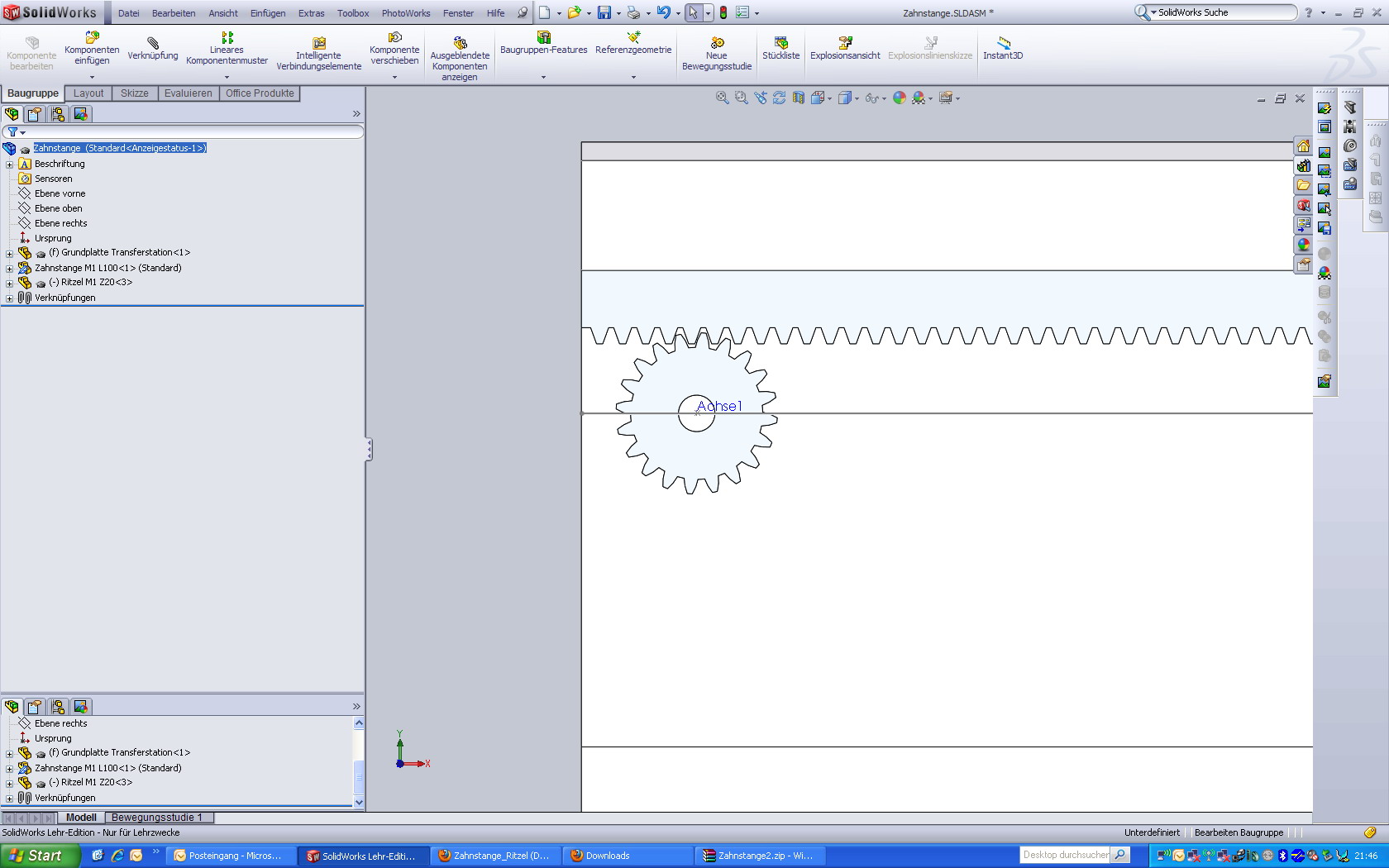Open Lineares Komponentenmuster dropdown arrow

click(x=227, y=77)
